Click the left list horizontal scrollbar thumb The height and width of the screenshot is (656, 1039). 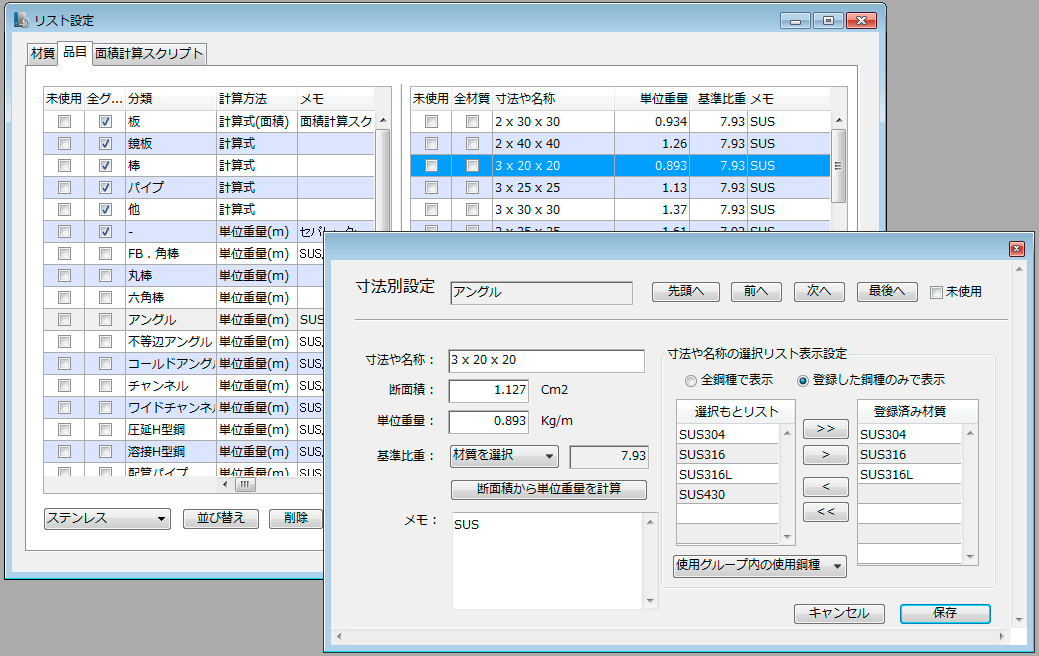[x=244, y=484]
